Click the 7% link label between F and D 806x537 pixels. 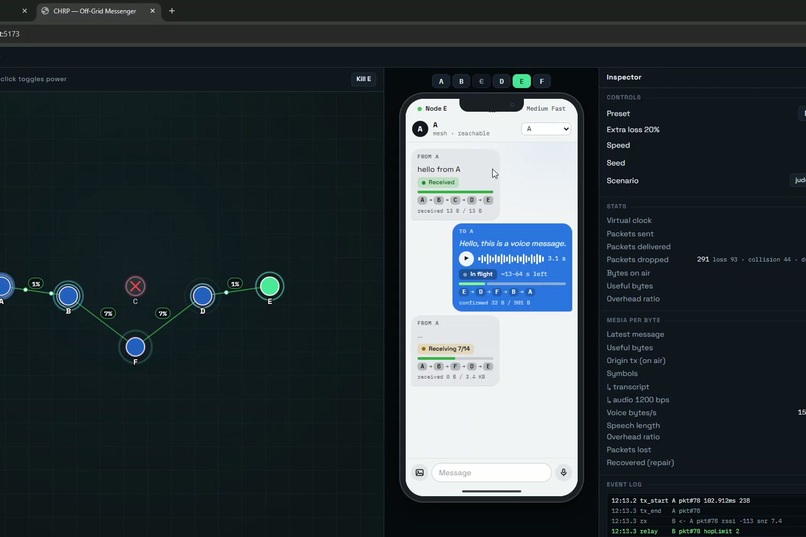point(163,313)
